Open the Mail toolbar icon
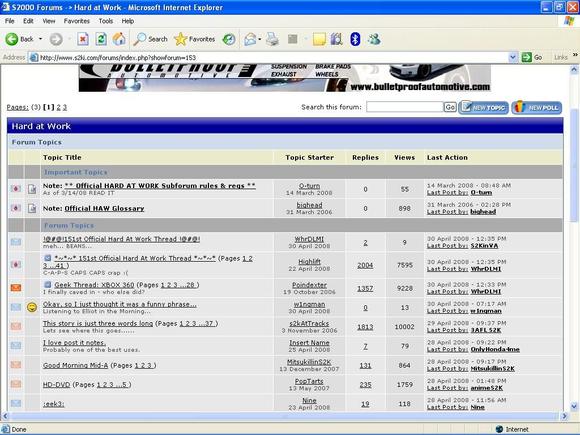Screen dimensions: 580x435 click(x=250, y=39)
